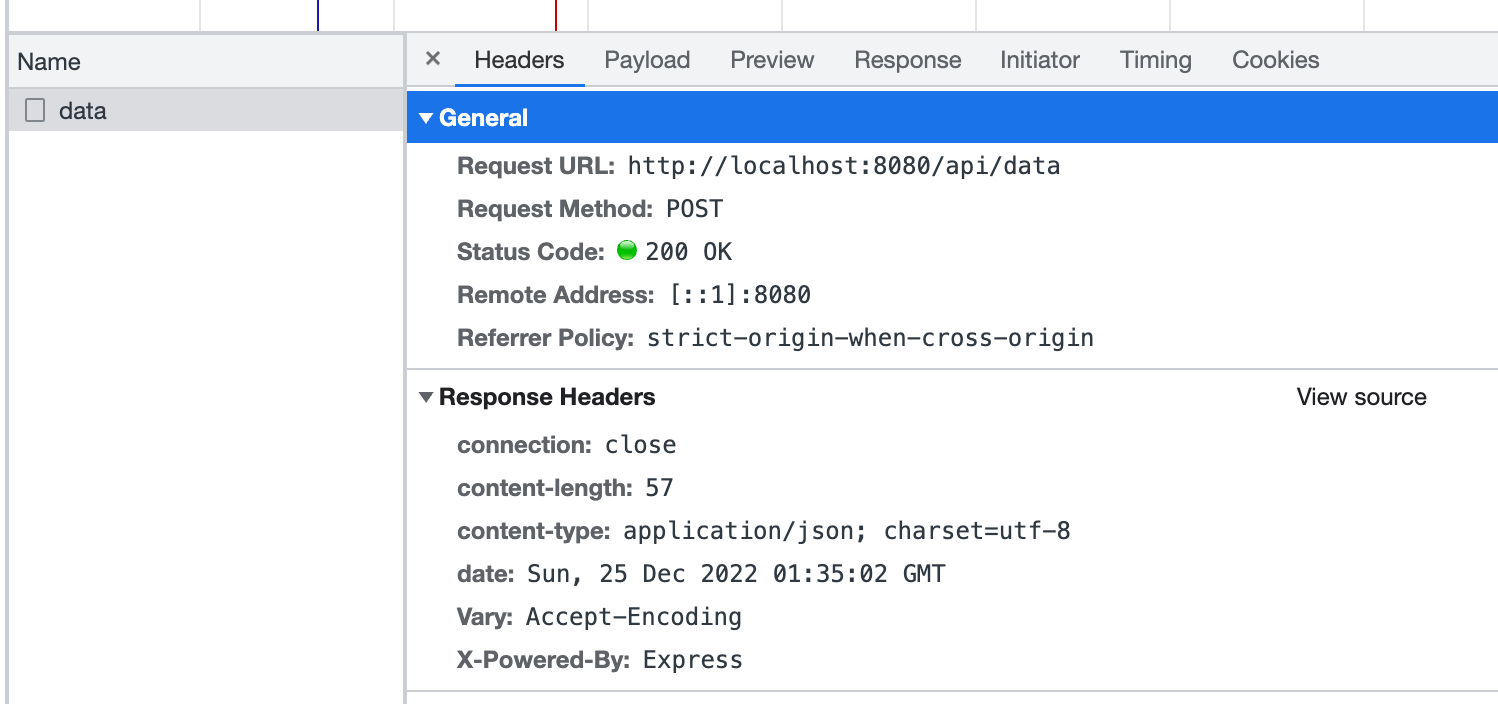Click the connection close header value
The height and width of the screenshot is (704, 1498).
[x=640, y=445]
